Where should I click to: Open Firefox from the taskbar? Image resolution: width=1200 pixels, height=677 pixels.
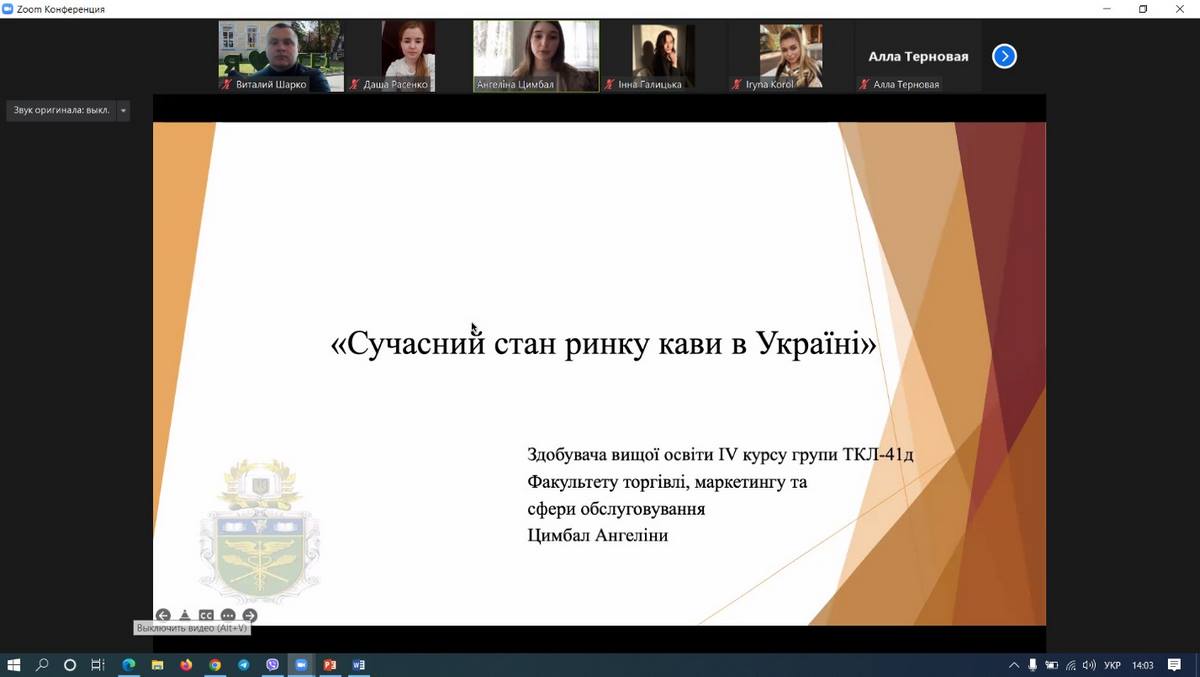(186, 665)
